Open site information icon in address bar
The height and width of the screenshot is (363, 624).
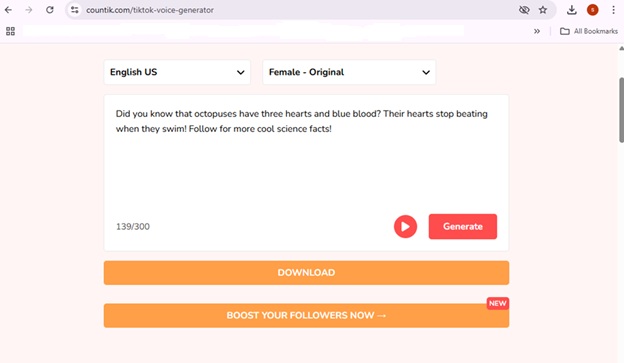[x=74, y=10]
